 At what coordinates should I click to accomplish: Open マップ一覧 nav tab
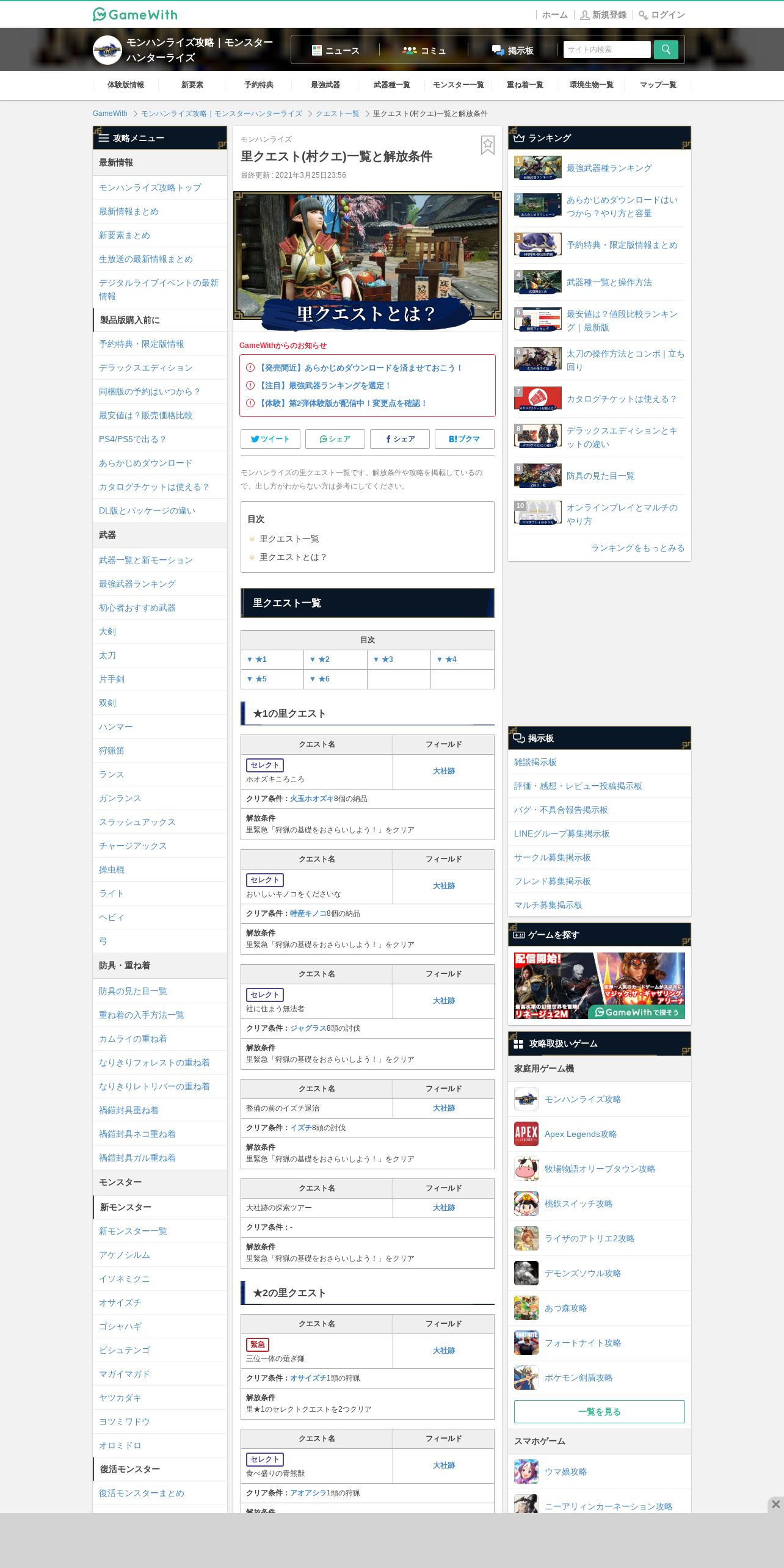point(658,85)
